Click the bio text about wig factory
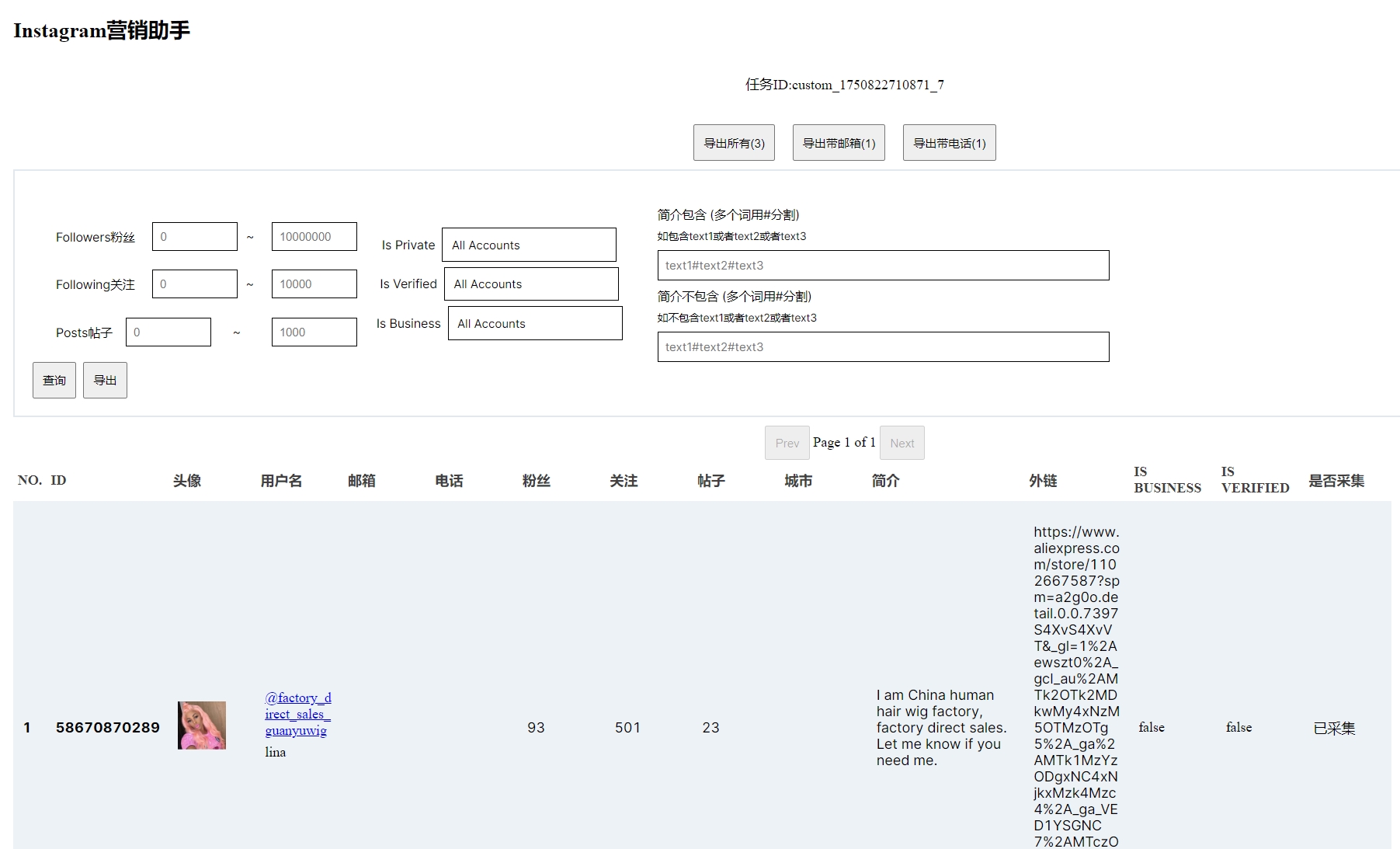Screen dimensions: 1400x849 941,728
